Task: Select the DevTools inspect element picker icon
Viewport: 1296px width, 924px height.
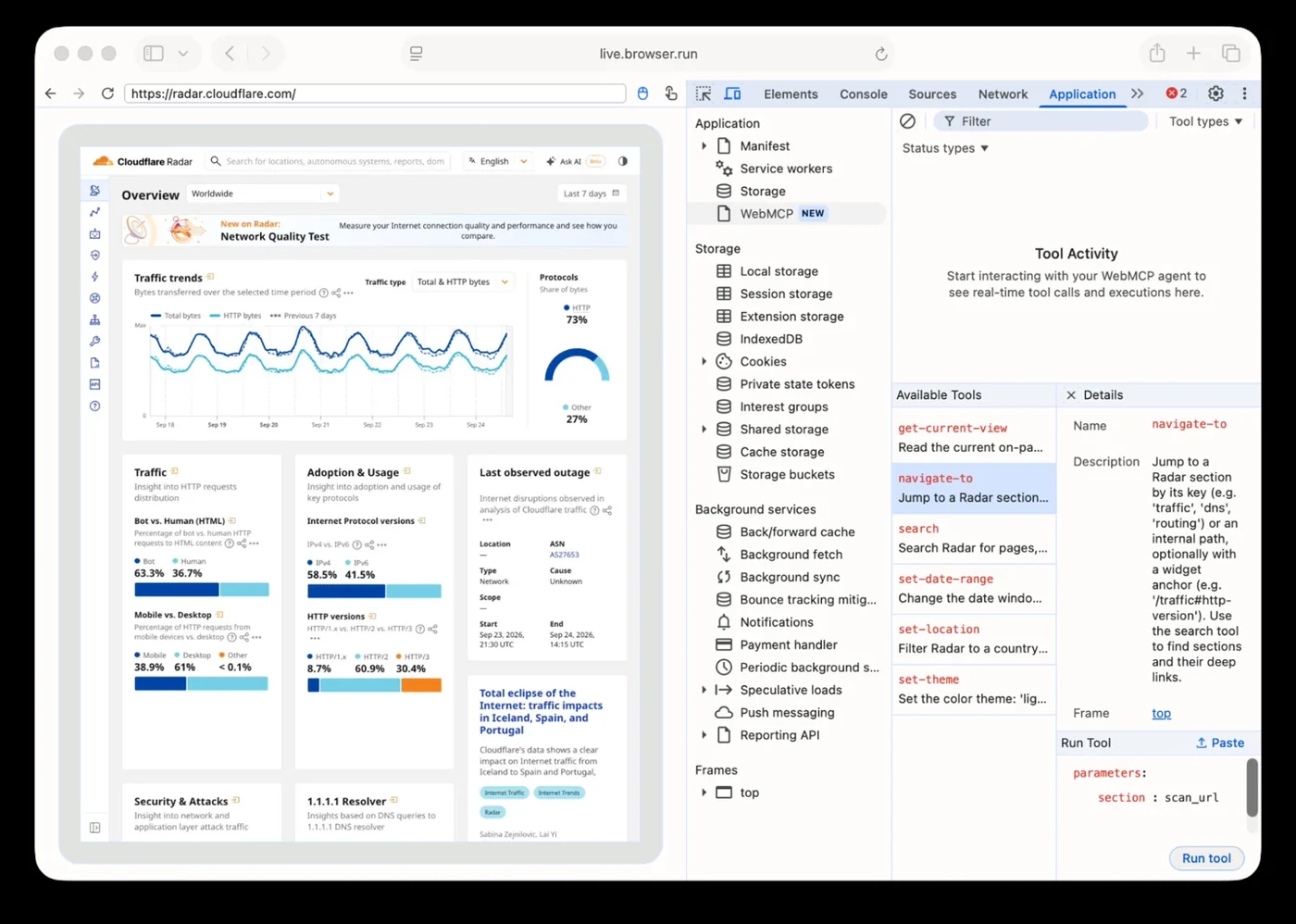Action: tap(704, 94)
